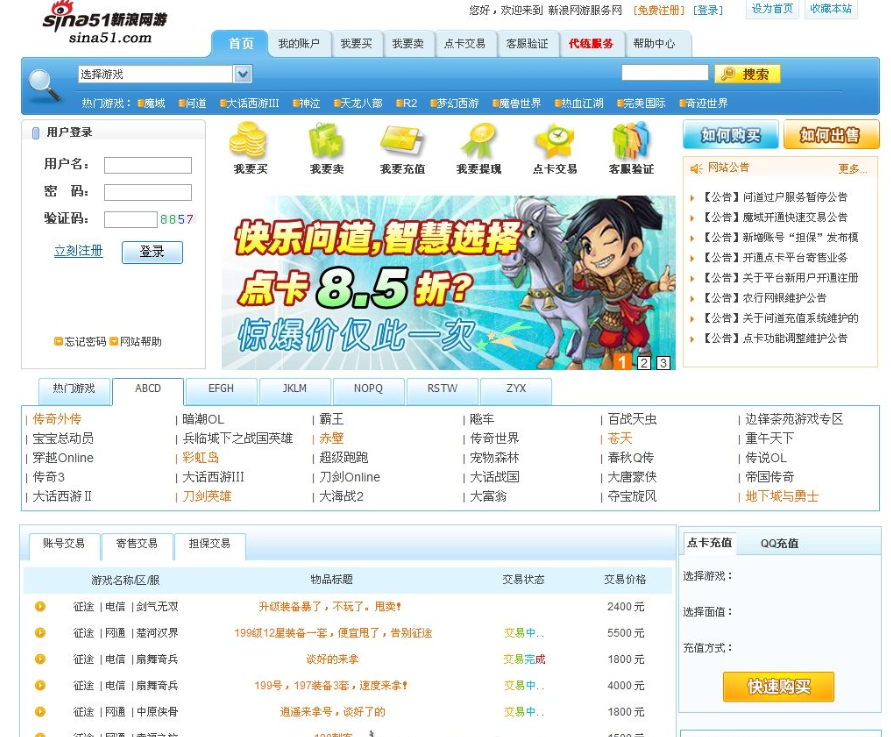
Task: Open the 首页 navigation tab
Action: pyautogui.click(x=240, y=44)
